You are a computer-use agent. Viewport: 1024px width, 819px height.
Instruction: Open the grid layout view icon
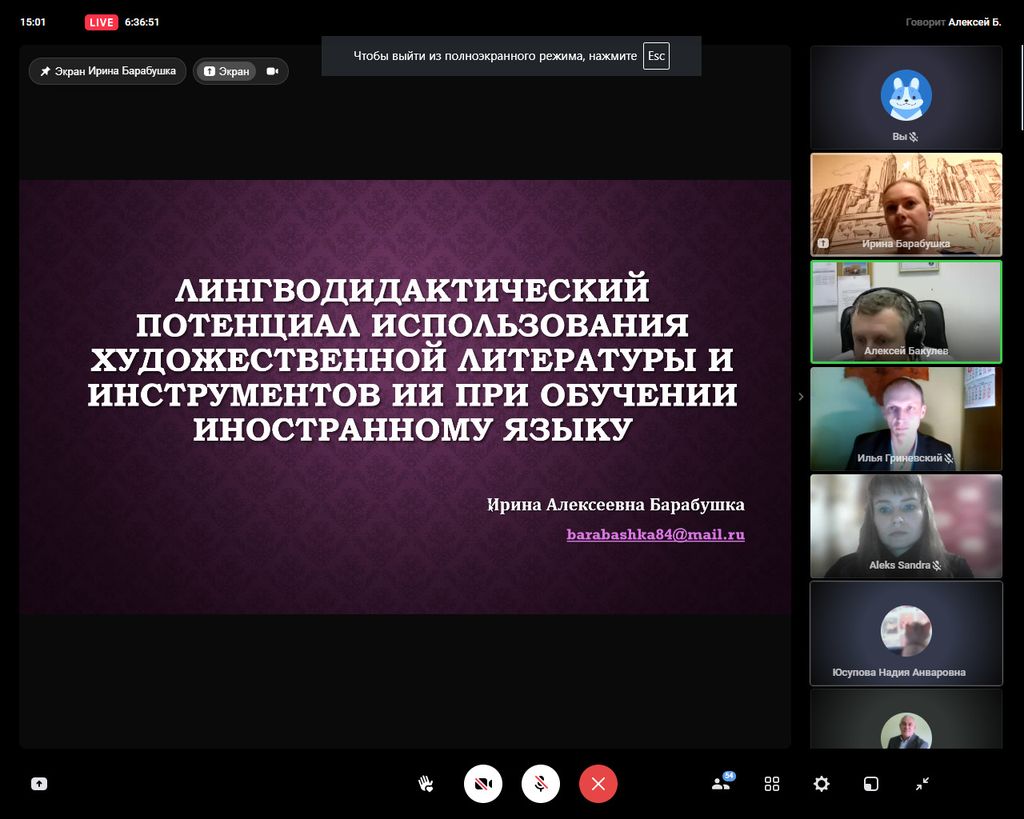pyautogui.click(x=772, y=784)
